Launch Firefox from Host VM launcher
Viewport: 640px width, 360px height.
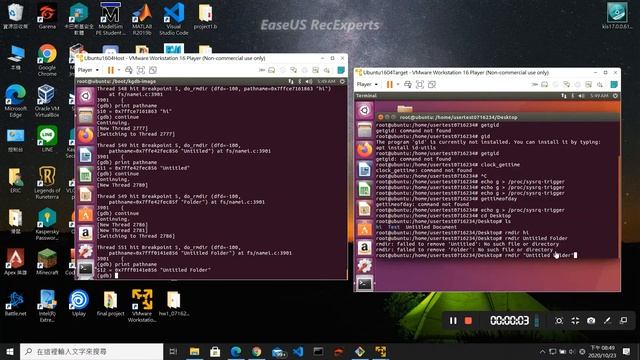click(85, 136)
